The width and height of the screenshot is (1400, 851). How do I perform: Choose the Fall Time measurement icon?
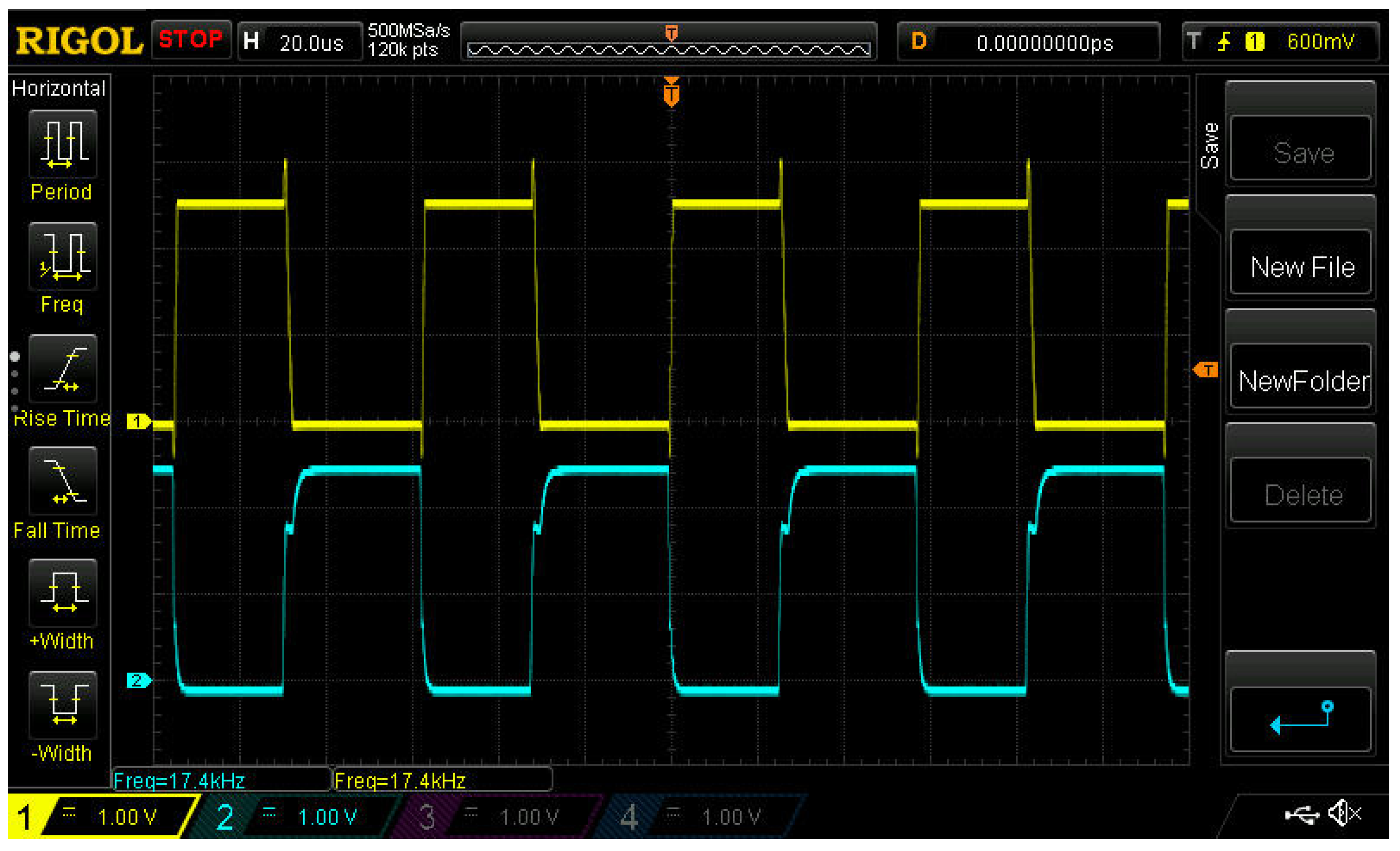click(62, 481)
